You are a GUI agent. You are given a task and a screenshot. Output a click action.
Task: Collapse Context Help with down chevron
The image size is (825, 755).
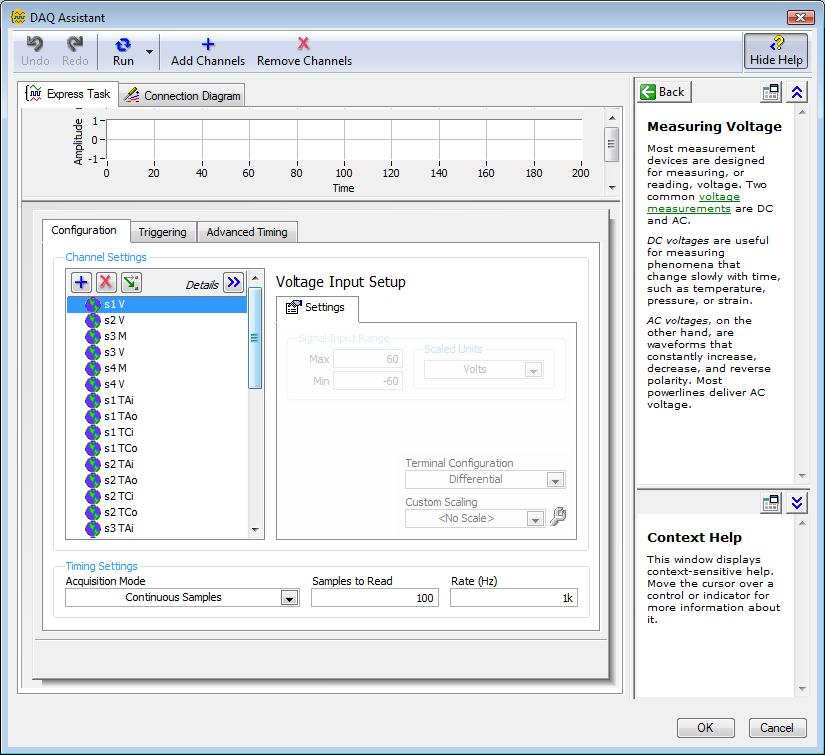[797, 504]
